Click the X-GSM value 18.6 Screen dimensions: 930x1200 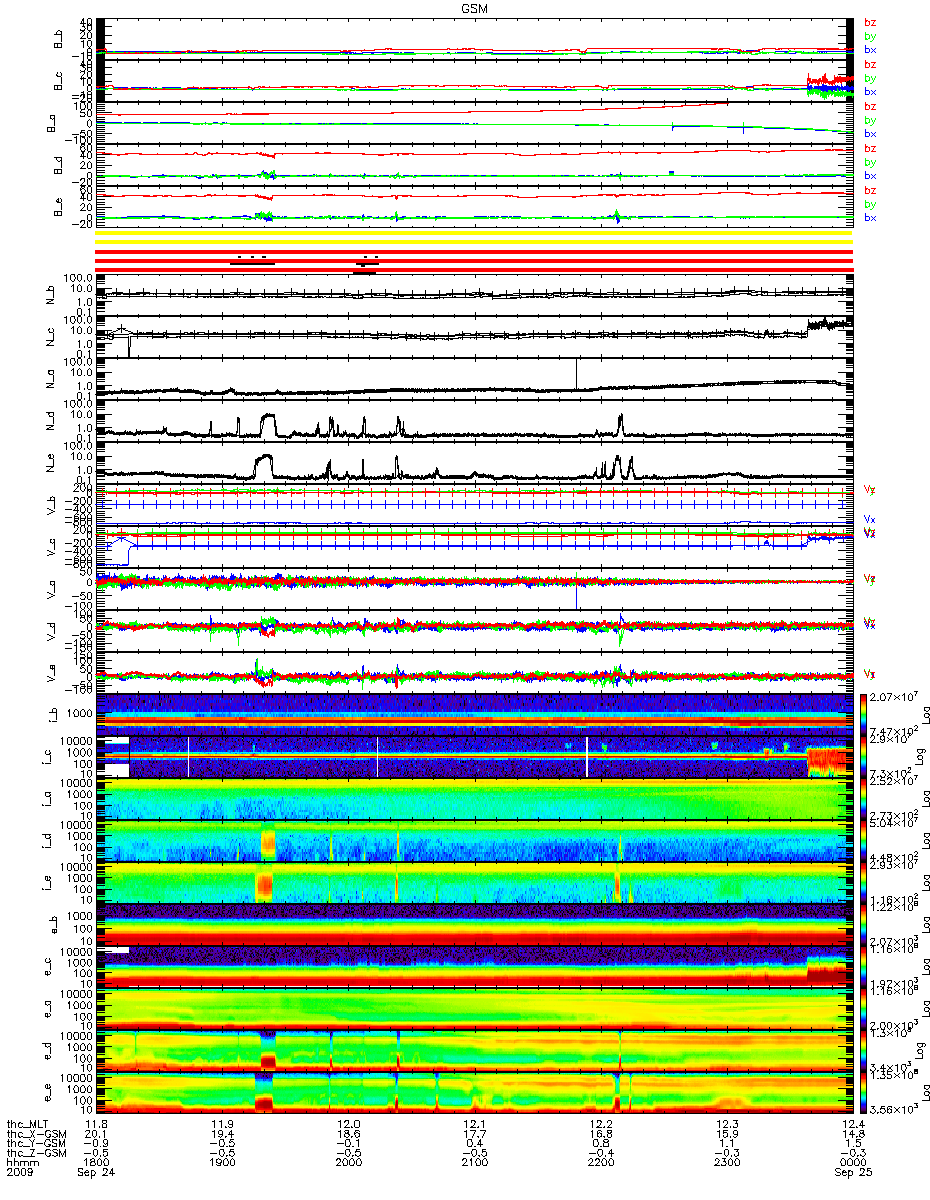[348, 1135]
